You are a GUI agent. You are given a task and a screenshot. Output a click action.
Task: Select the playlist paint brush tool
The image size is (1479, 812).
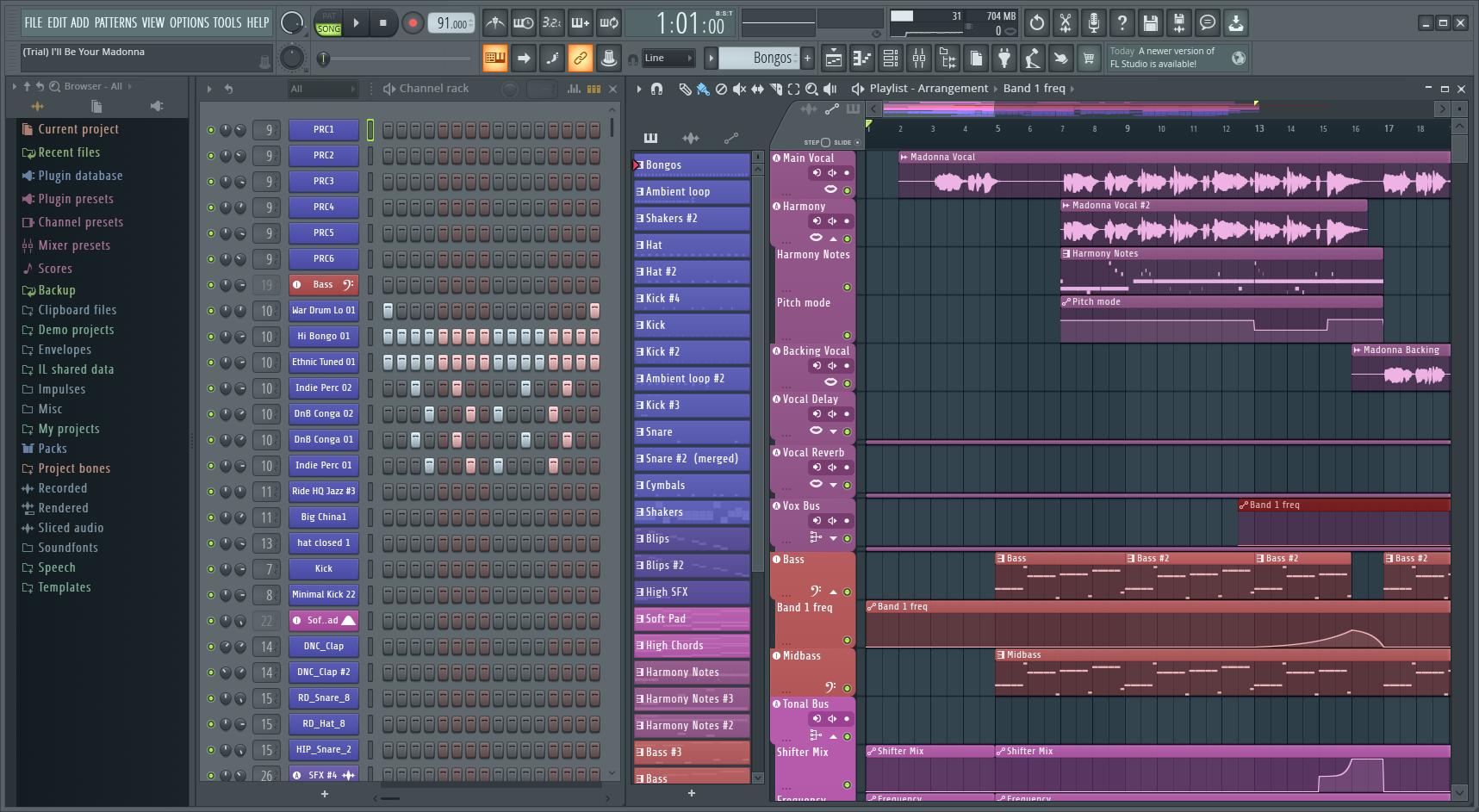coord(703,89)
